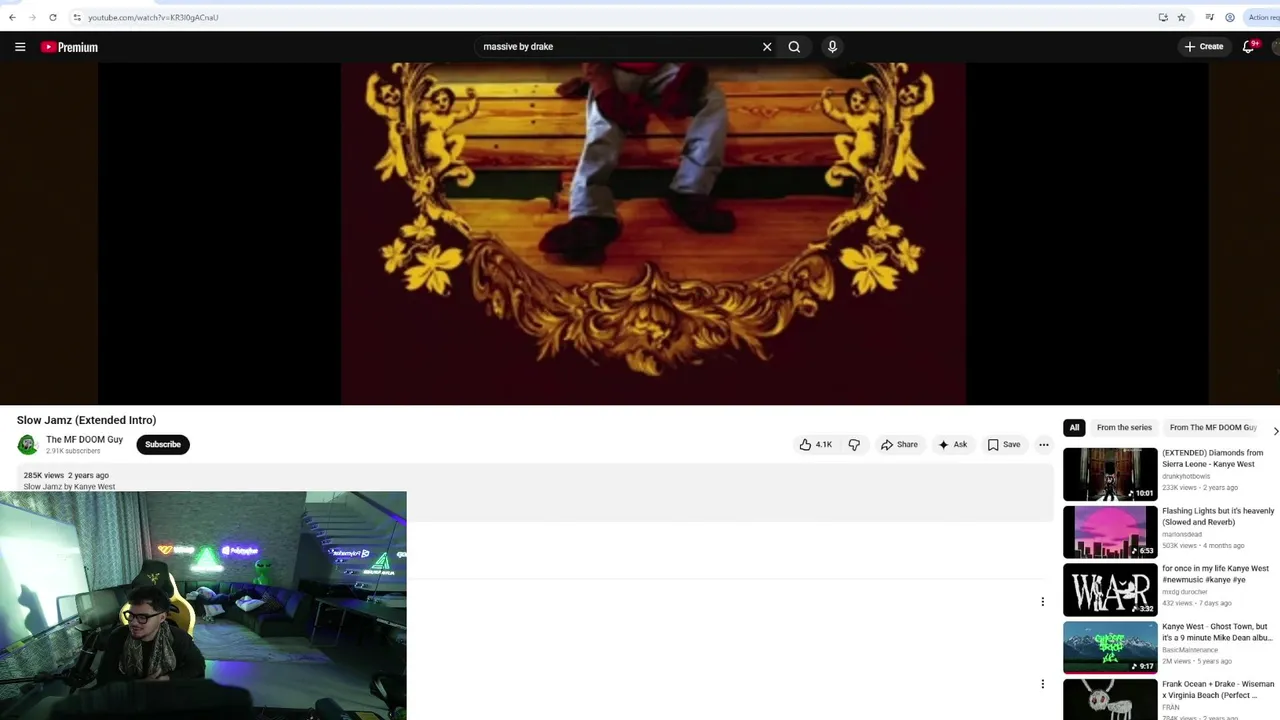Click the site info icon beside the URL
The image size is (1280, 720).
point(77,17)
